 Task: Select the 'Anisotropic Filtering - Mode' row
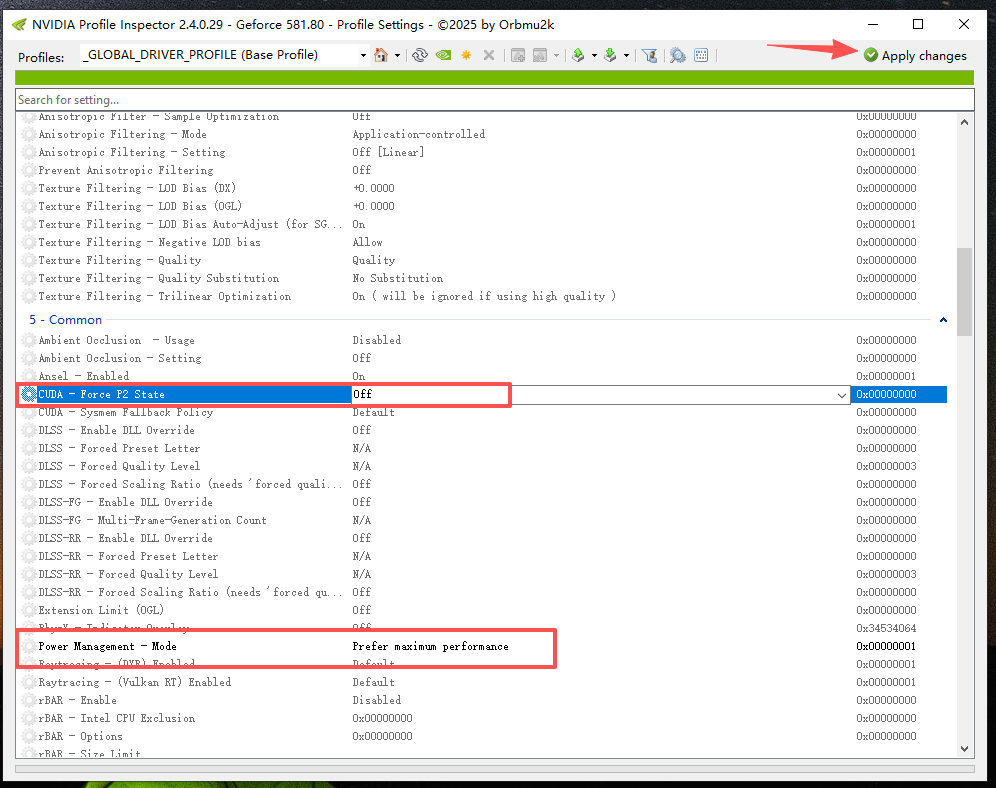[483, 135]
